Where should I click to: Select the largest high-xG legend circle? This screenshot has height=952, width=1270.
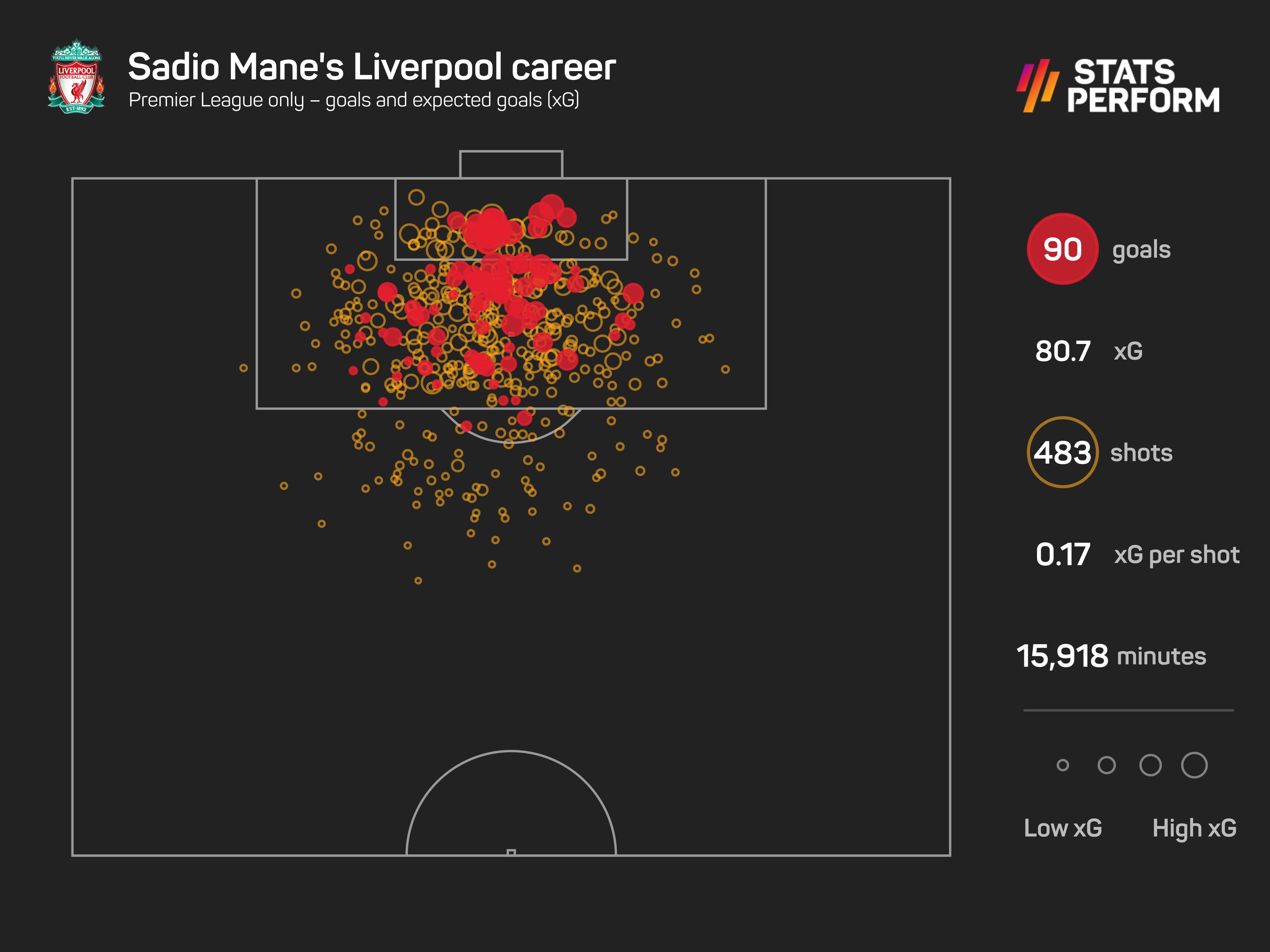1194,765
